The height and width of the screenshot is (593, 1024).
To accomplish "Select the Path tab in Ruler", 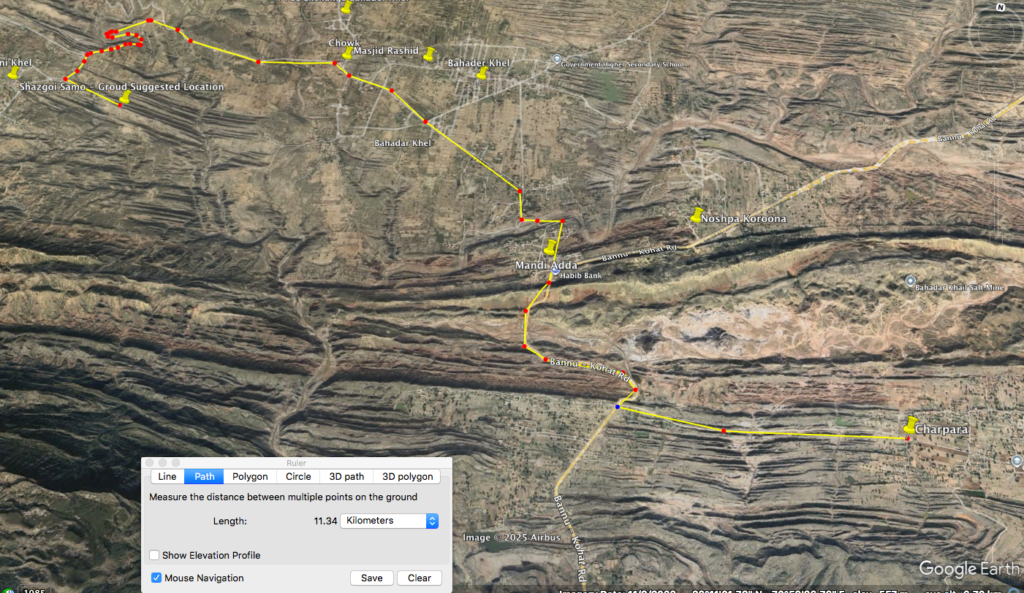I will pos(204,477).
